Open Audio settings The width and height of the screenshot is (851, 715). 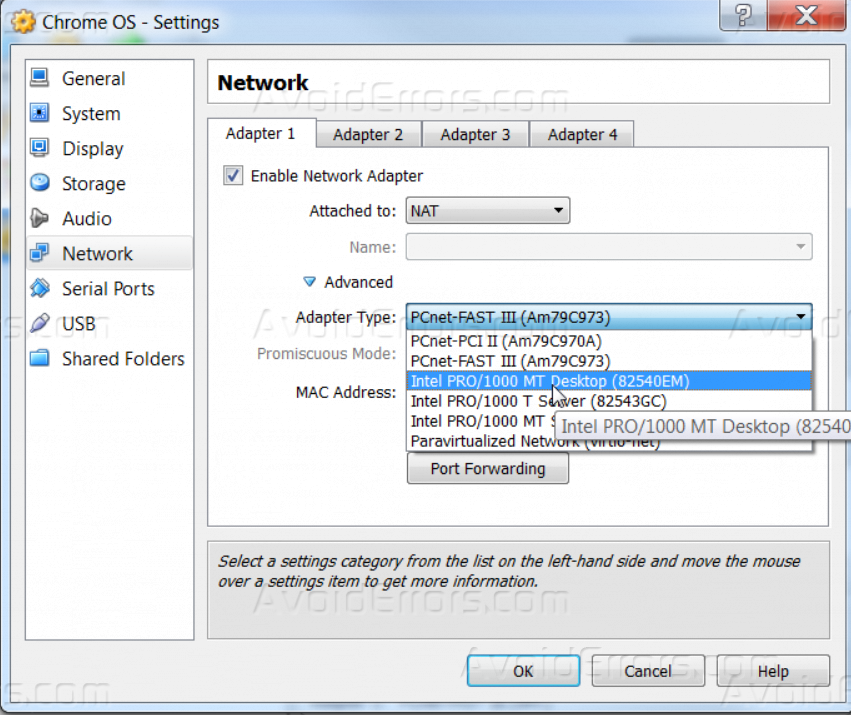click(x=87, y=218)
